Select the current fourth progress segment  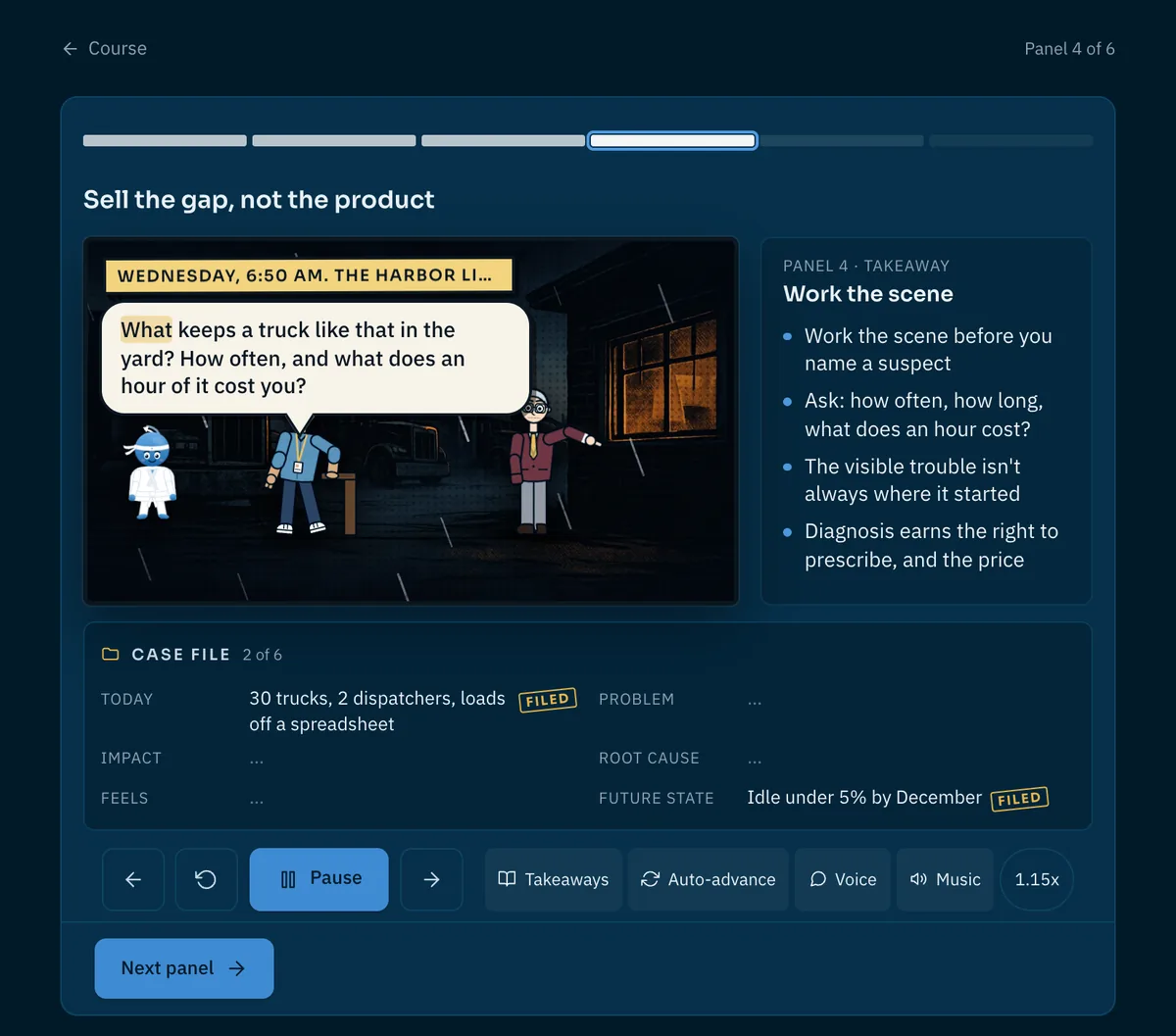click(672, 141)
